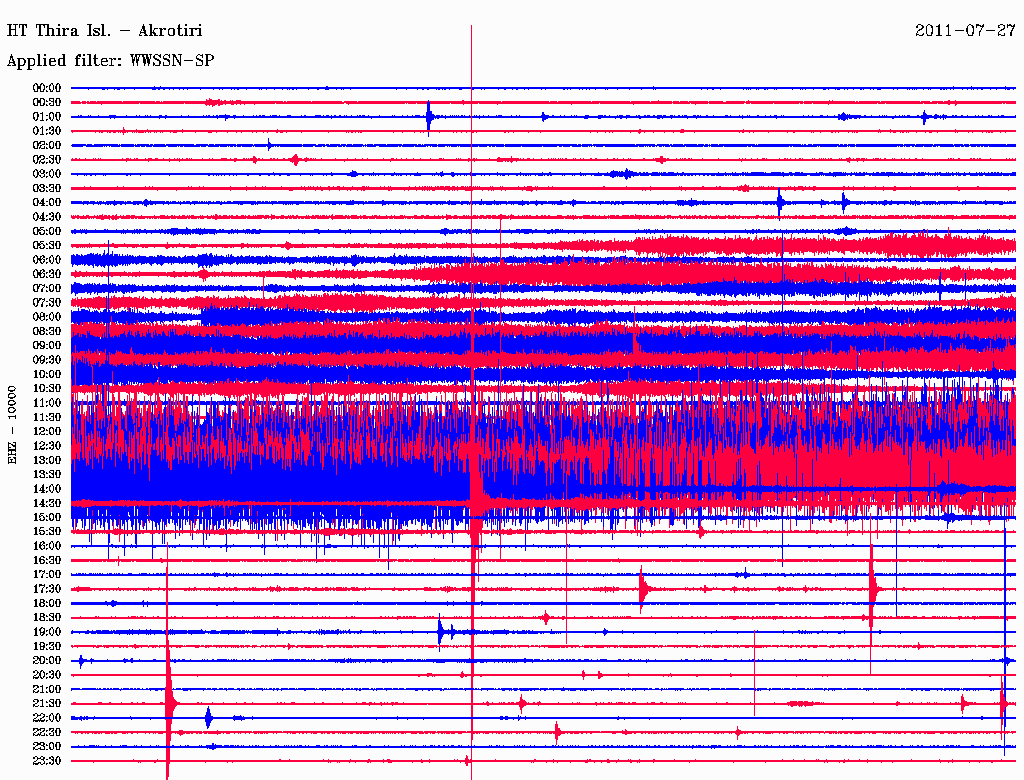The image size is (1024, 780).
Task: Select the 21:30 time label
Action: [47, 704]
